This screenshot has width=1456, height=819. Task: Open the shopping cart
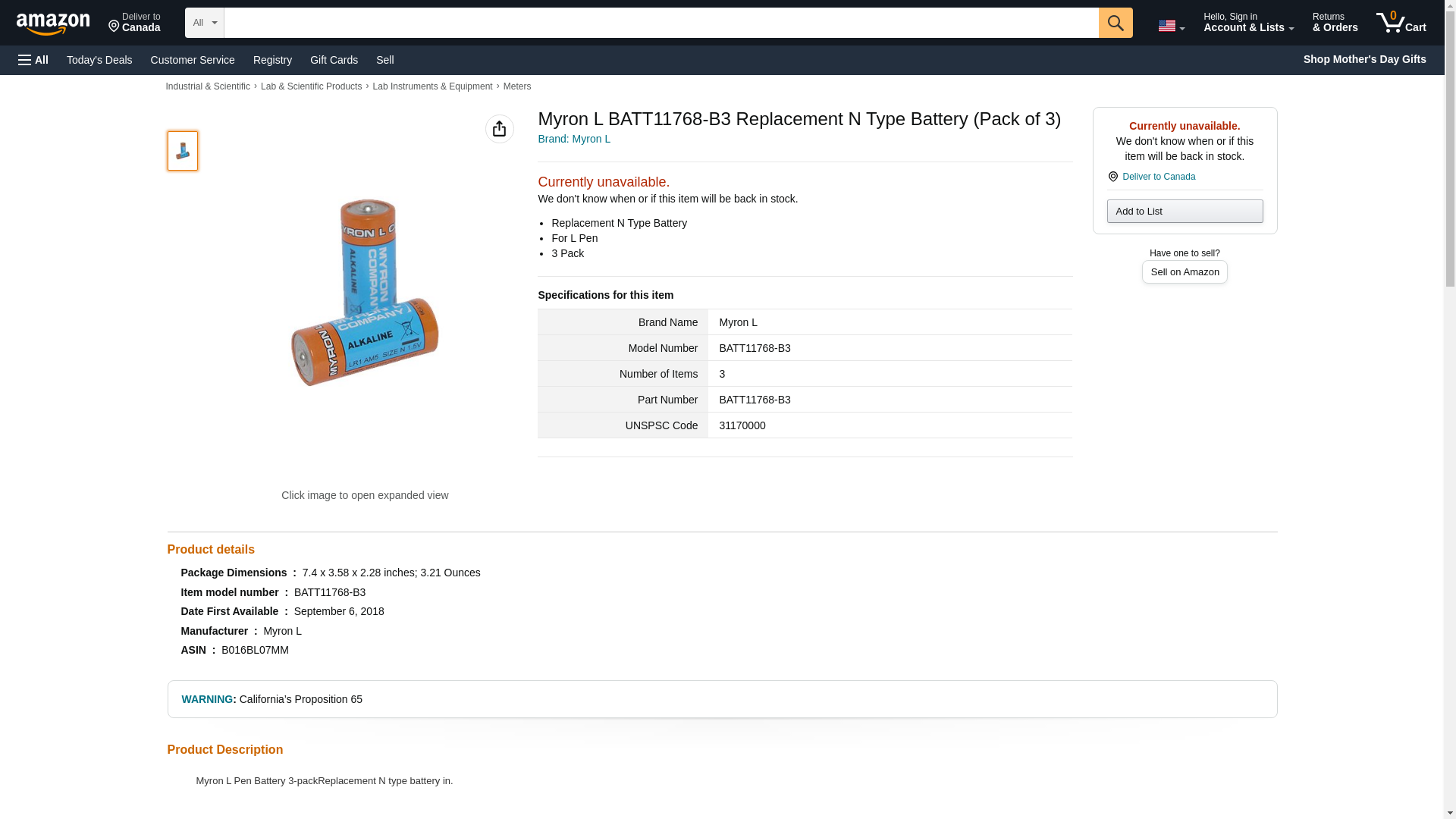[1401, 23]
